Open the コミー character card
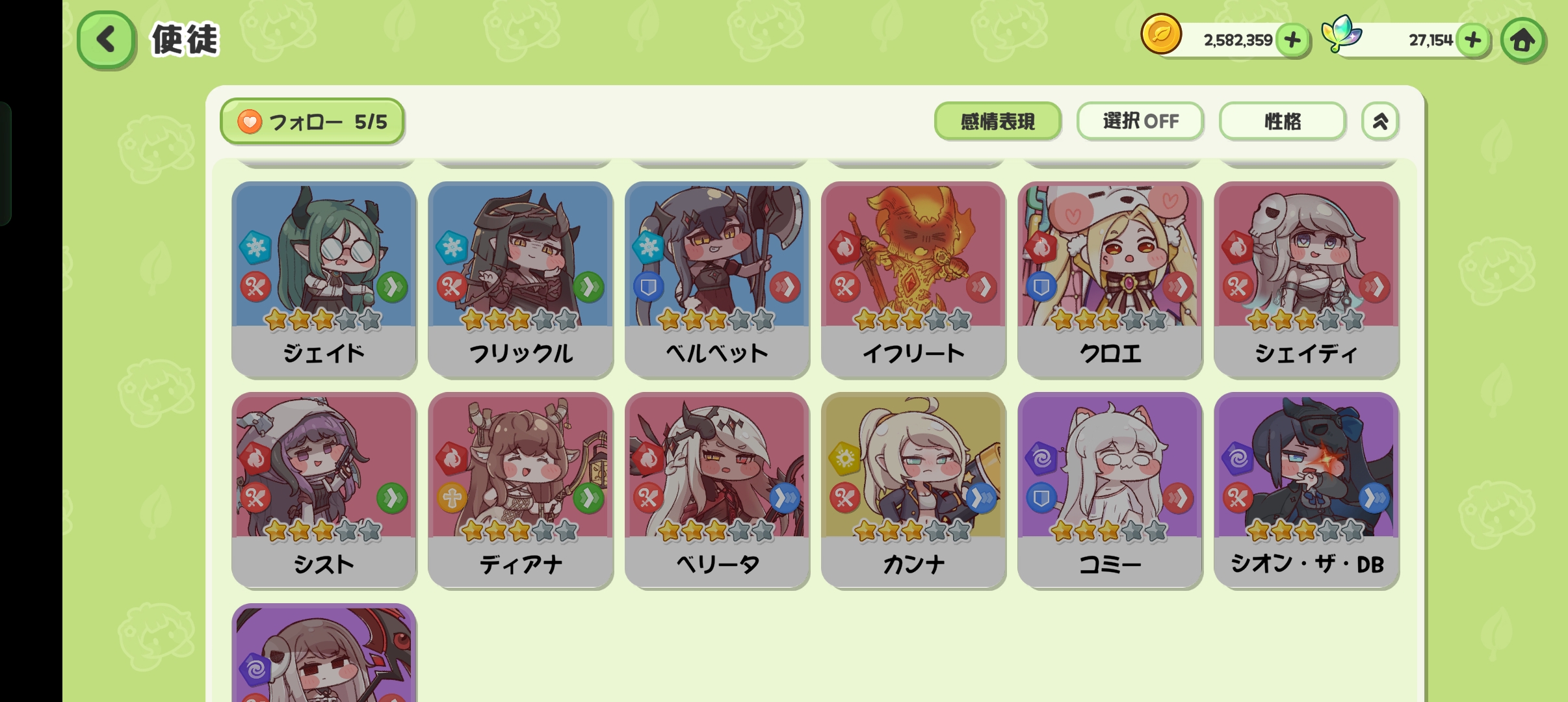This screenshot has width=1568, height=702. tap(1110, 491)
